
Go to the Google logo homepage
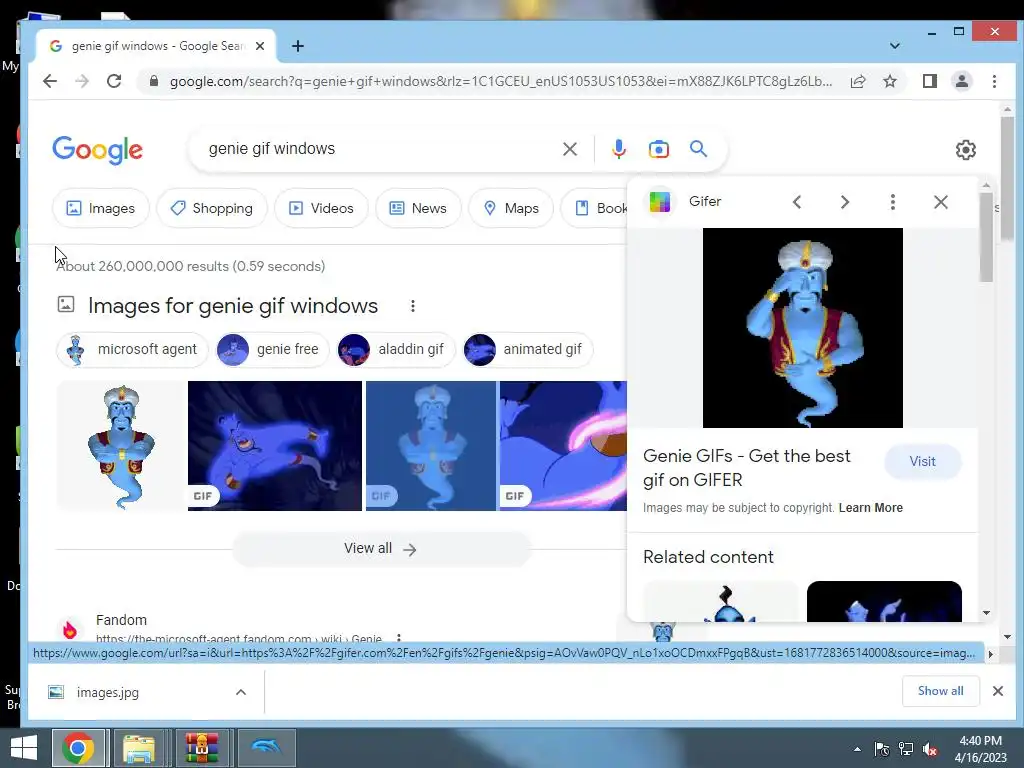pos(97,150)
